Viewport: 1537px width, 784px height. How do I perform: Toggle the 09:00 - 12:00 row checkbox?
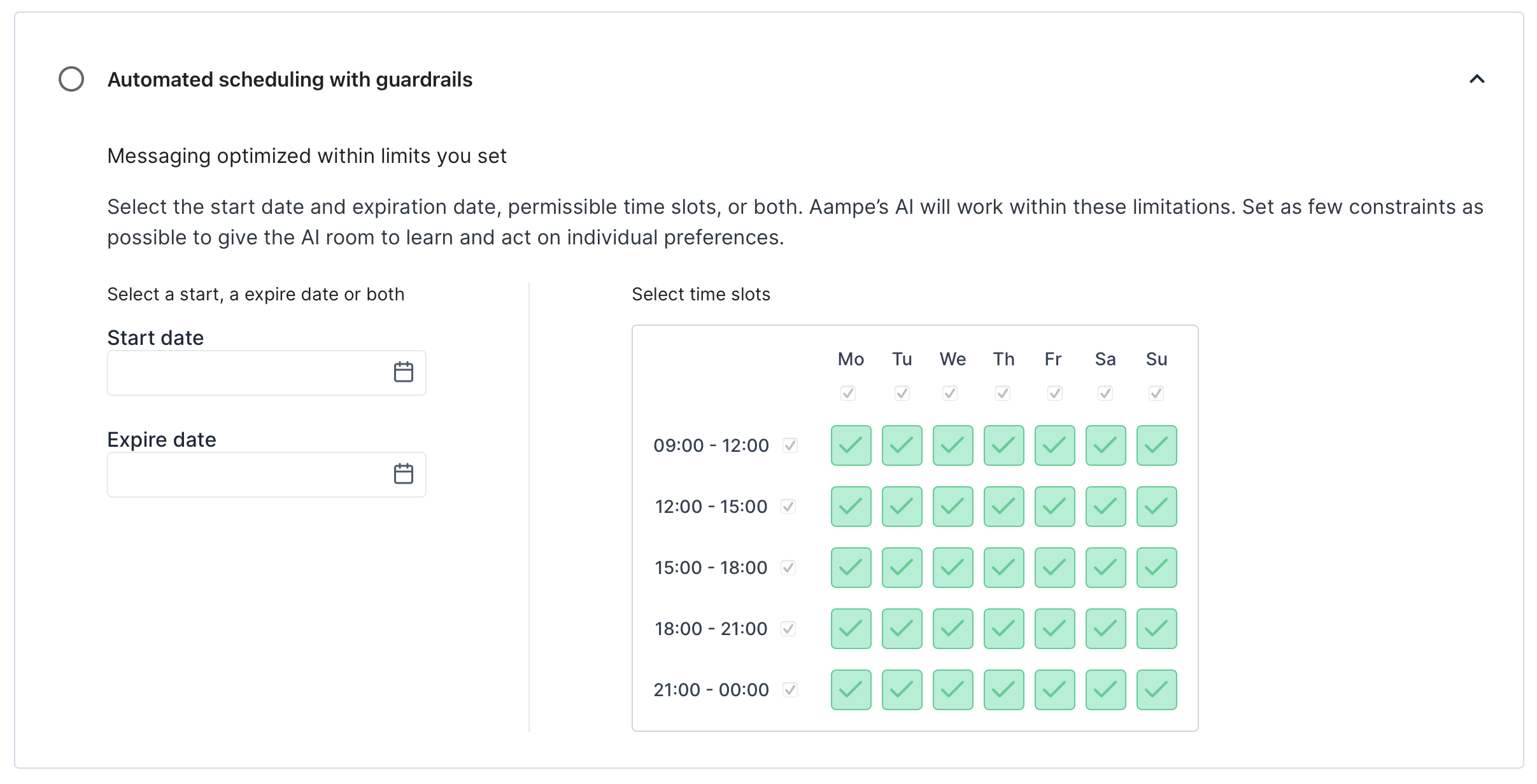790,445
